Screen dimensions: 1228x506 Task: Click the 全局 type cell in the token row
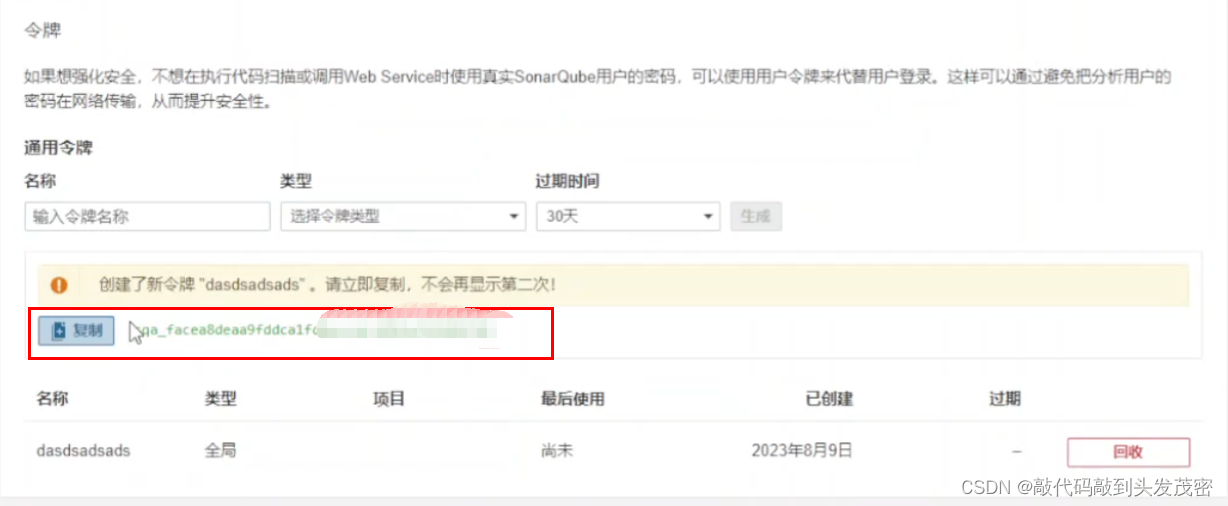pyautogui.click(x=220, y=451)
